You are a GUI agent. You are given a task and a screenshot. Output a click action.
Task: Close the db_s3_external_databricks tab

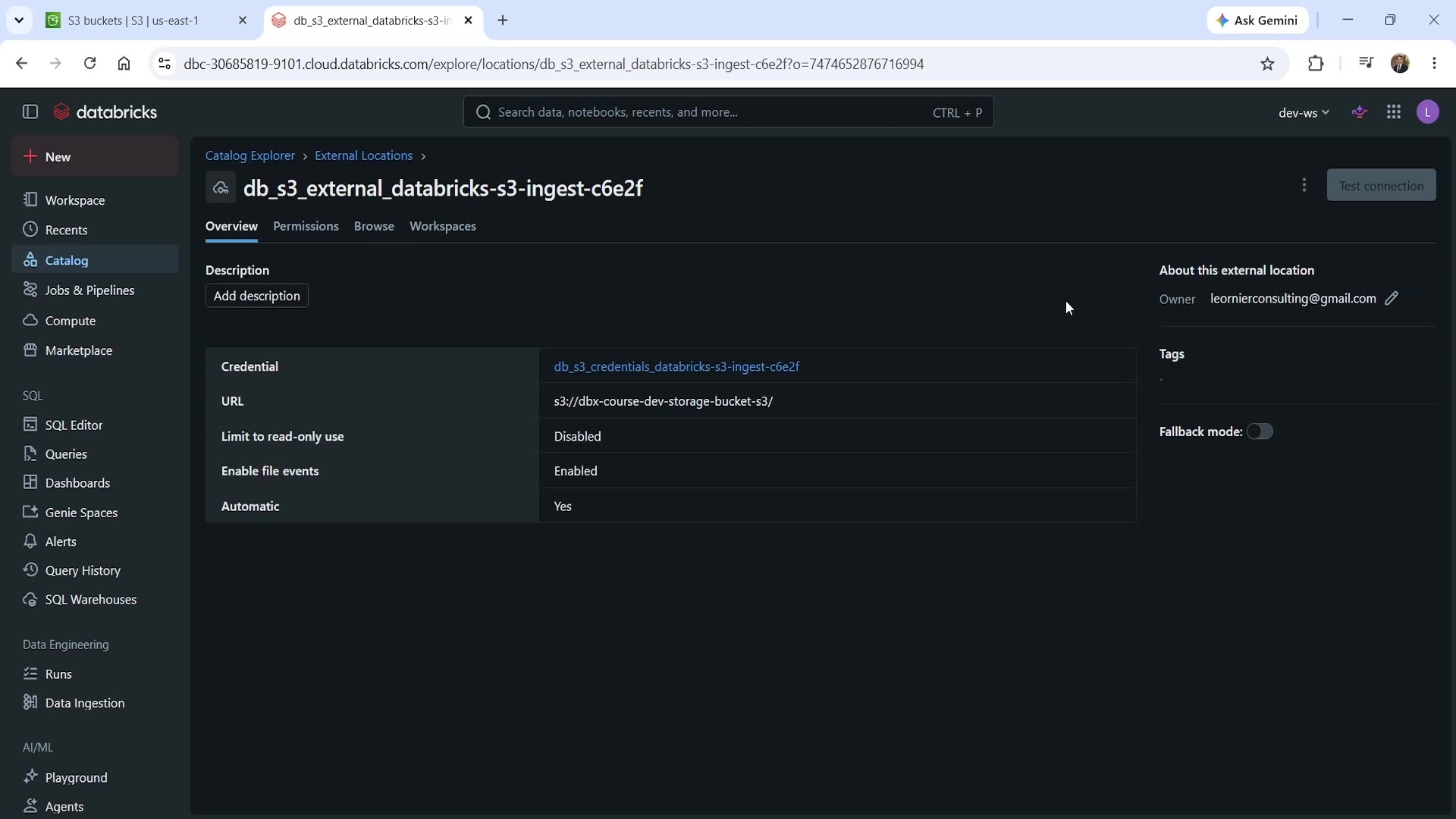point(469,20)
